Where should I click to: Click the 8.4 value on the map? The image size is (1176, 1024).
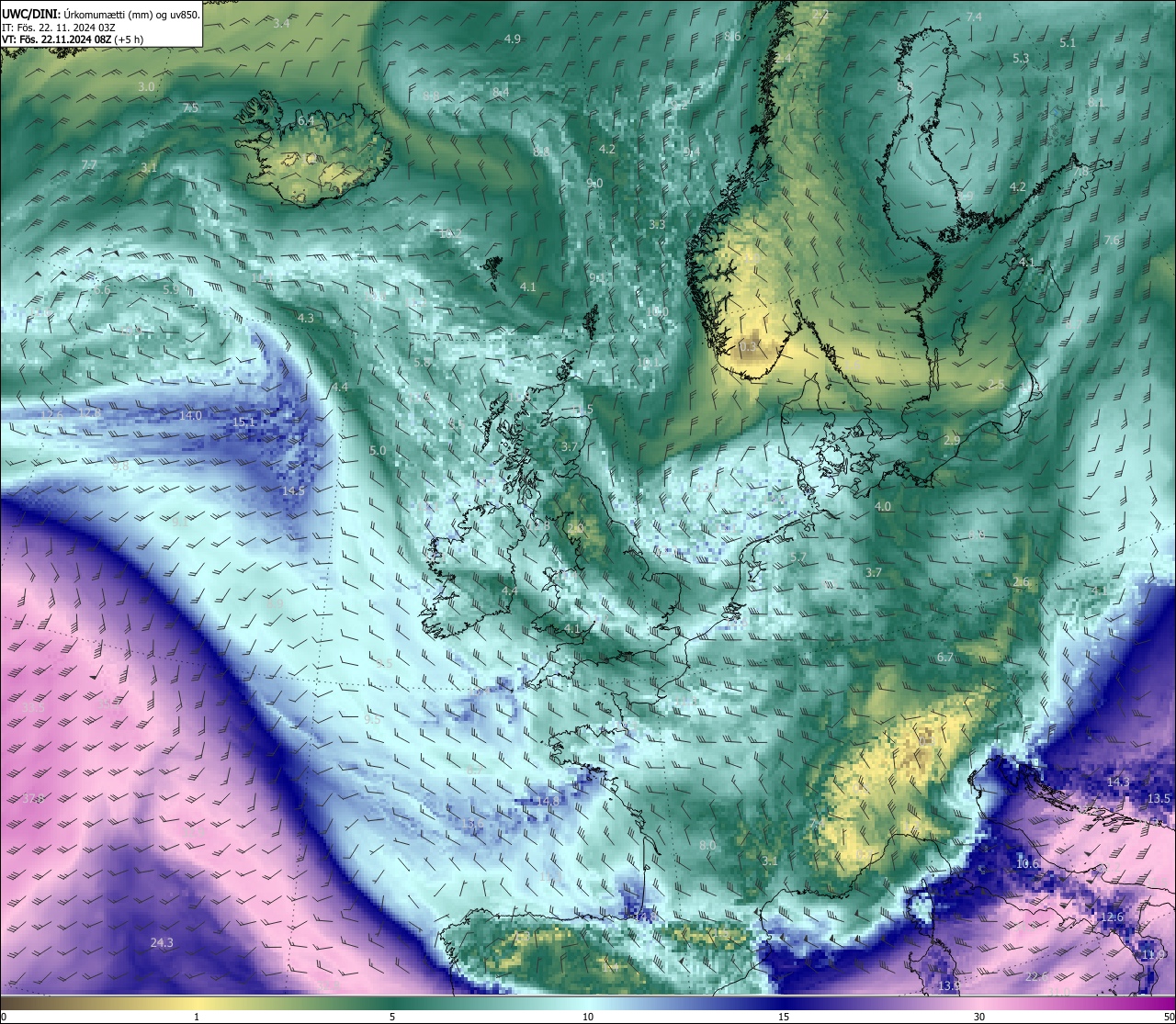(500, 93)
